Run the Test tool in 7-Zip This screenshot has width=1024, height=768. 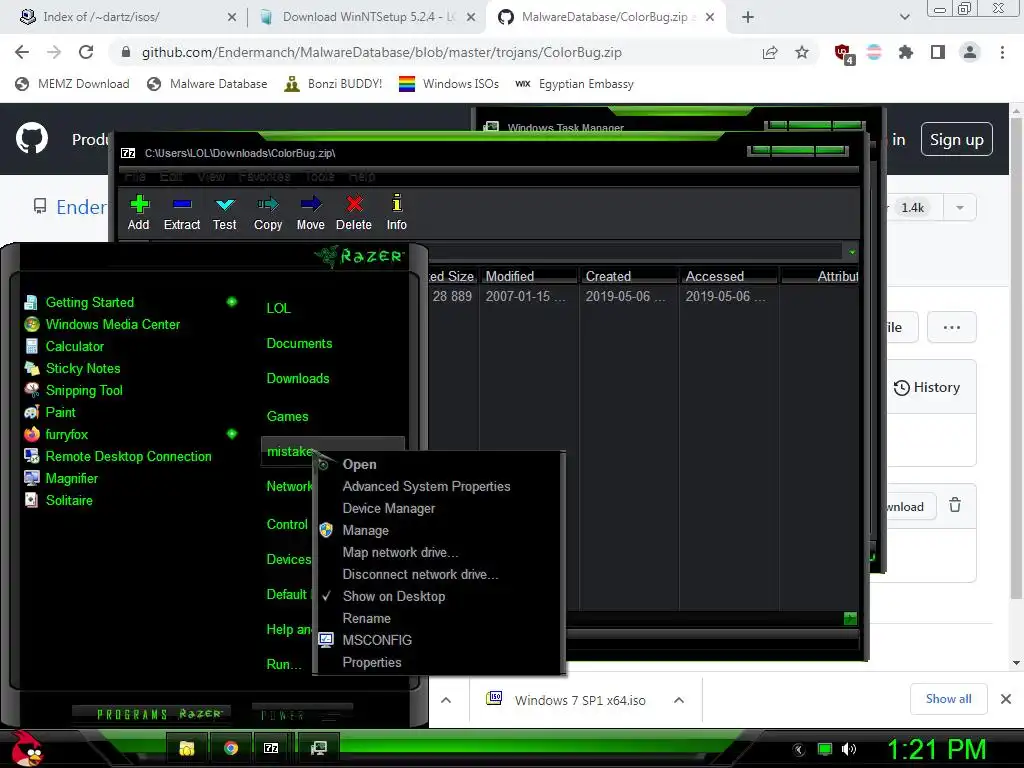[x=224, y=212]
